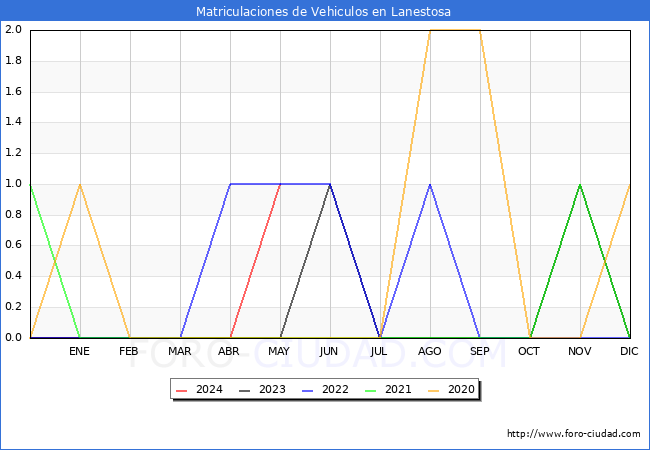Click the 2021 line peak at NOV
Image resolution: width=650 pixels, height=450 pixels.
click(x=580, y=184)
